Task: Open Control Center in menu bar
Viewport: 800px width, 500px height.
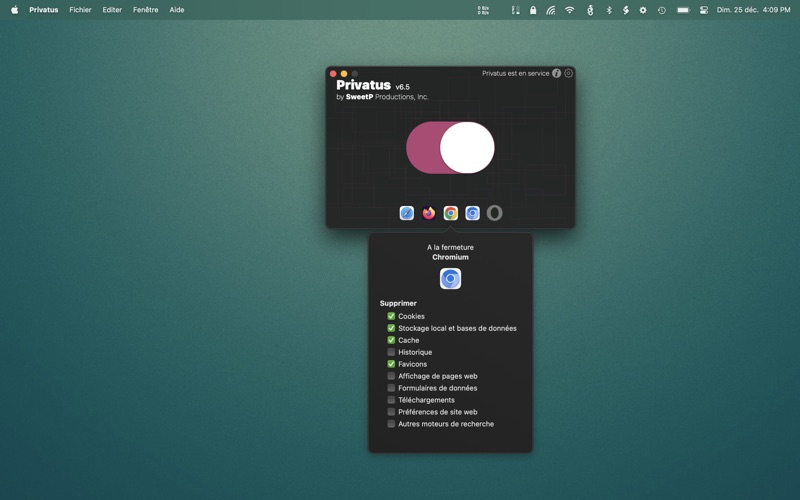Action: click(x=704, y=10)
